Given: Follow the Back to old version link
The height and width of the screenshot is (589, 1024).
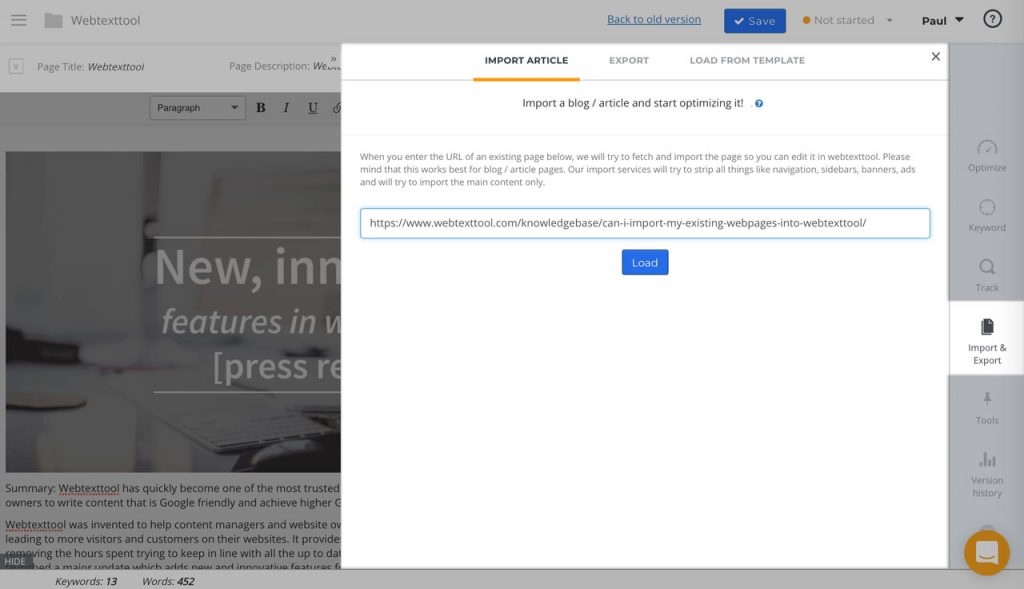Looking at the screenshot, I should (654, 20).
